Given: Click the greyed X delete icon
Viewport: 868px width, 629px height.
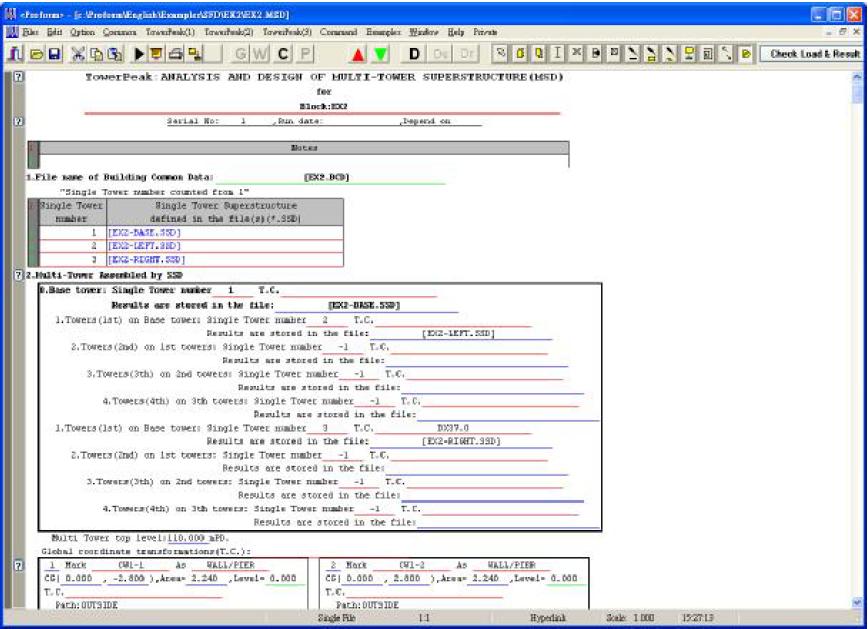Looking at the screenshot, I should [x=576, y=54].
